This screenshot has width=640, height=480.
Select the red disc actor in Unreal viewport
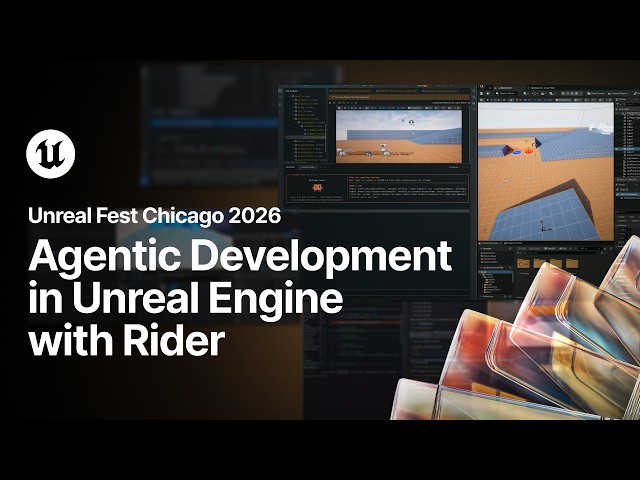pyautogui.click(x=529, y=152)
